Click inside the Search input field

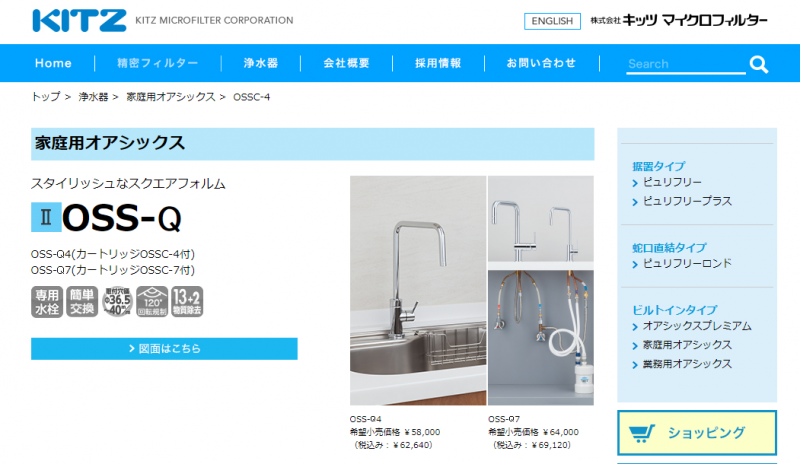686,64
